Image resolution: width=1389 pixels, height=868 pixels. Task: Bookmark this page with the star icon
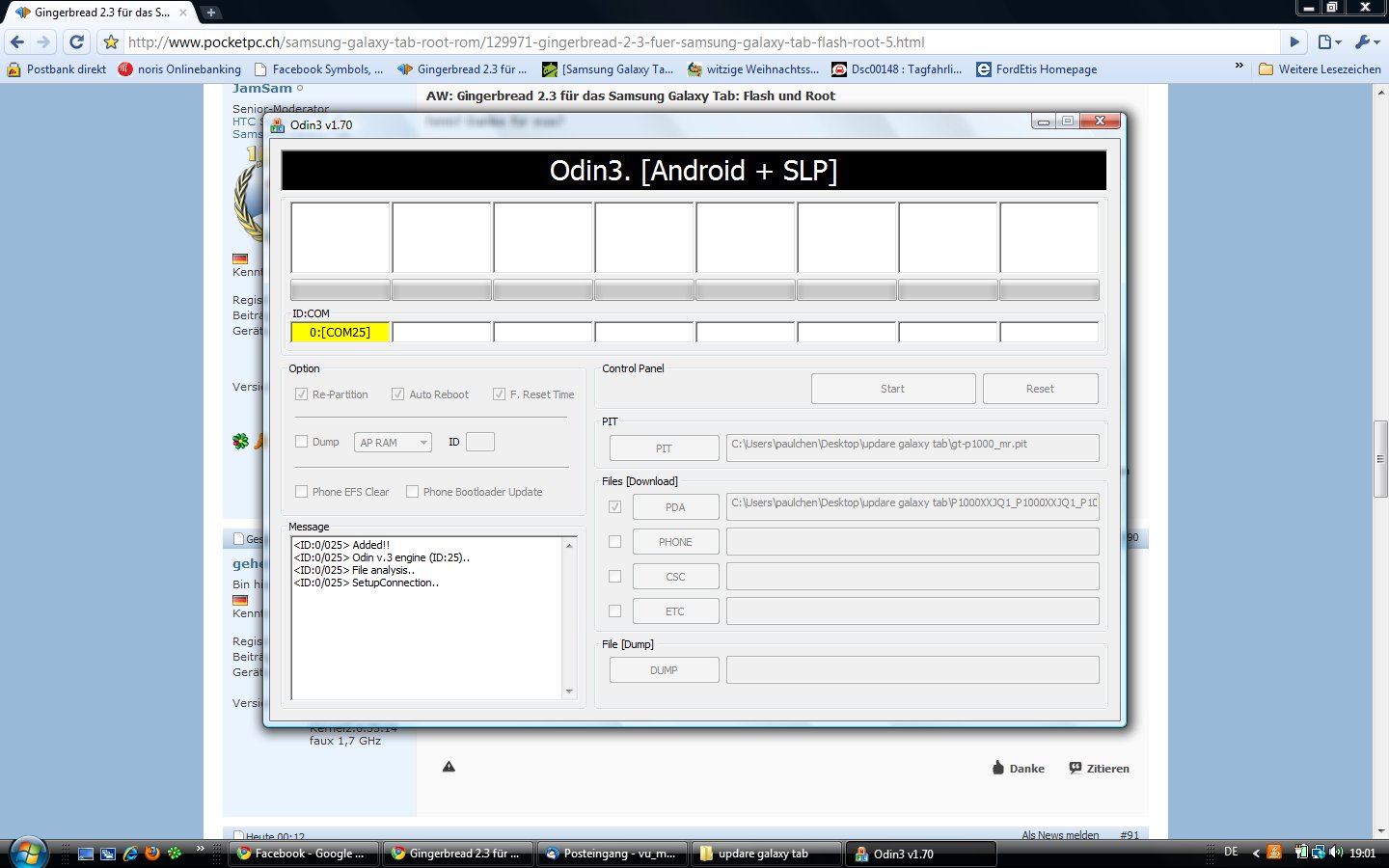point(111,42)
